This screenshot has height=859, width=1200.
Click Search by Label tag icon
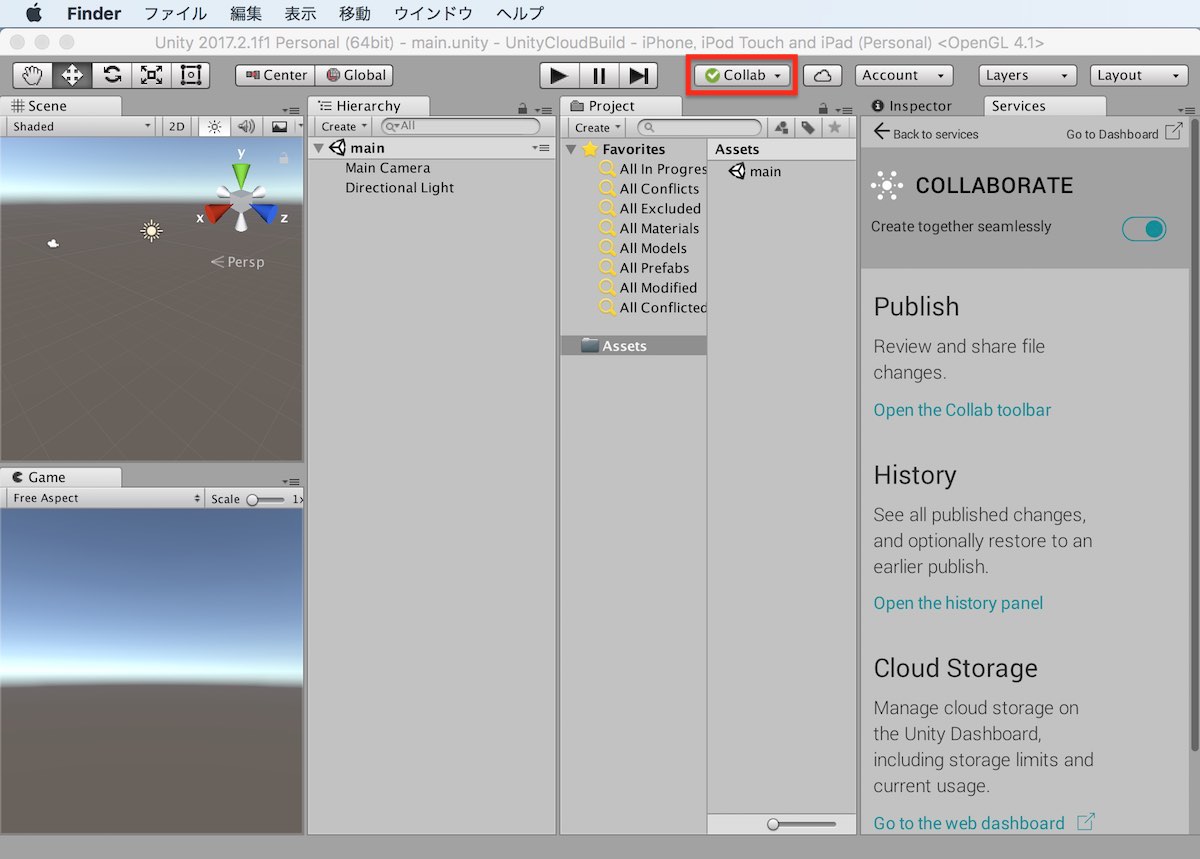click(x=808, y=127)
